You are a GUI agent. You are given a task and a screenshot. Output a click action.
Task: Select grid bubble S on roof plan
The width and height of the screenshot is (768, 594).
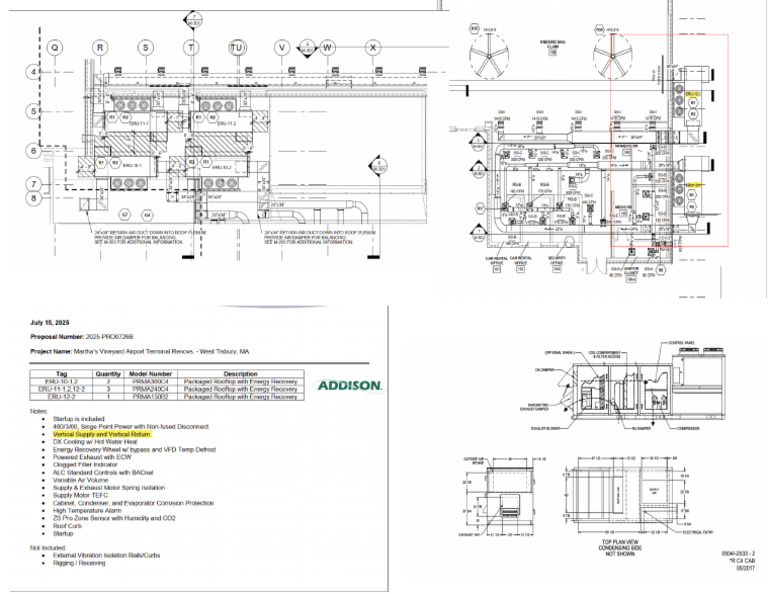(145, 48)
